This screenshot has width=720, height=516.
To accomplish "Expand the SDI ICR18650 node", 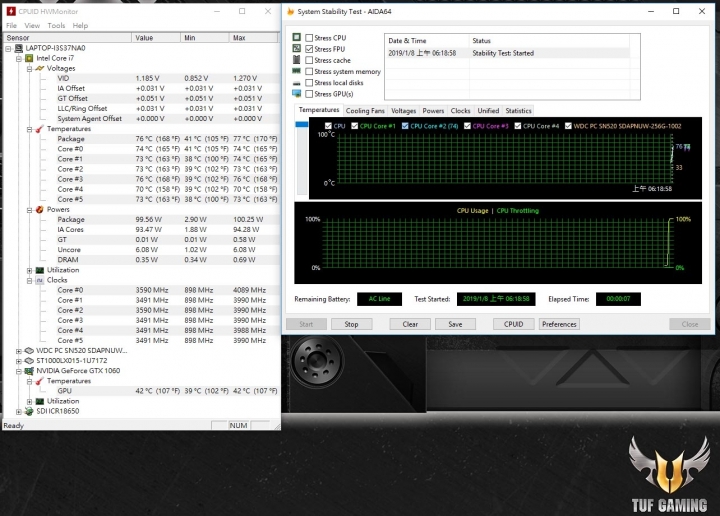I will [19, 412].
